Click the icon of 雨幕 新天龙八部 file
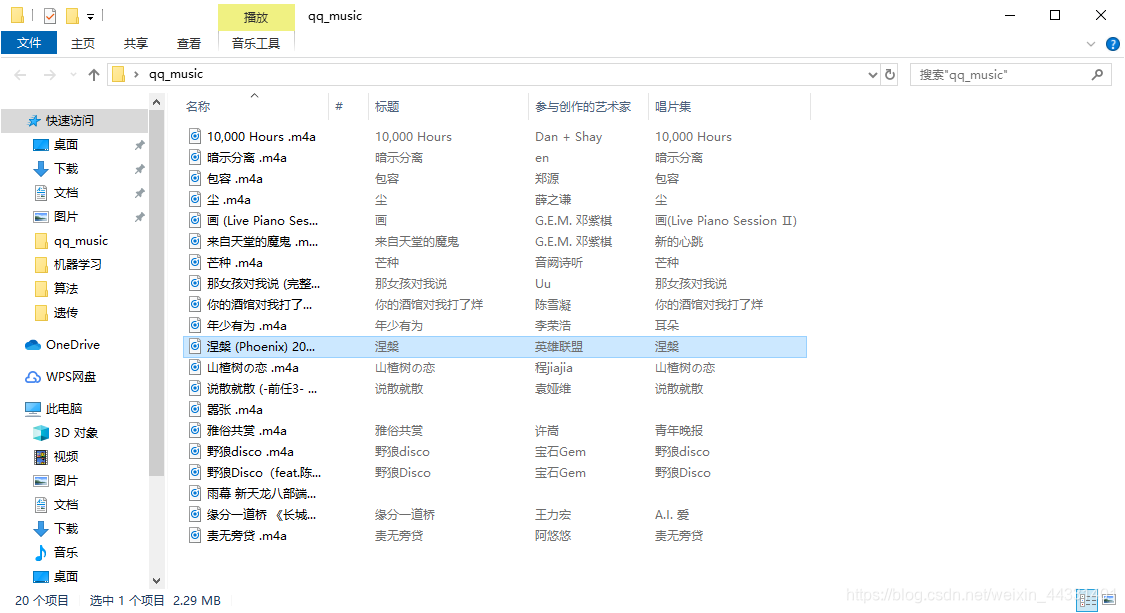 point(194,493)
